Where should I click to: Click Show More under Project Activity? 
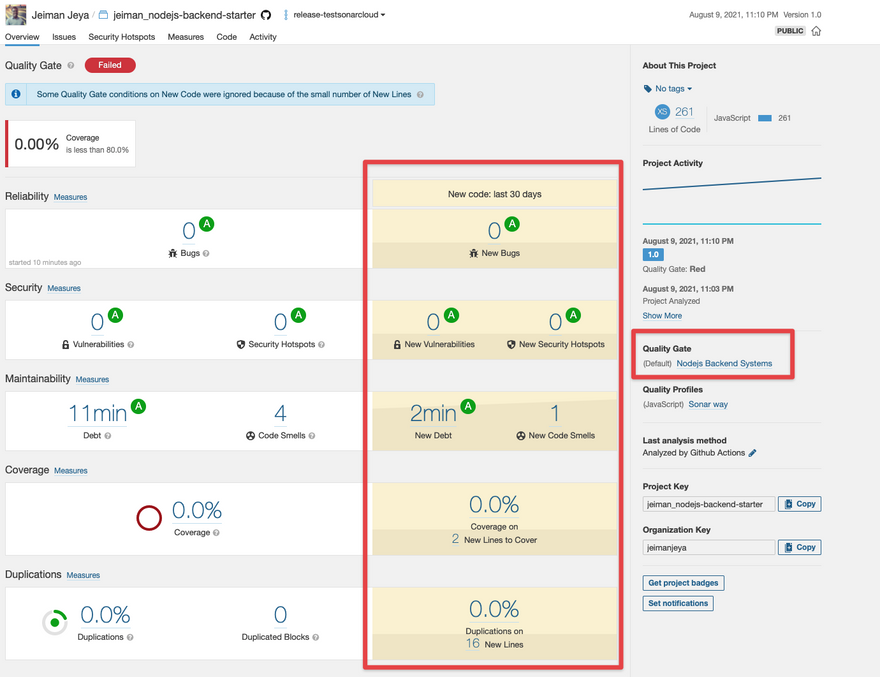(662, 316)
